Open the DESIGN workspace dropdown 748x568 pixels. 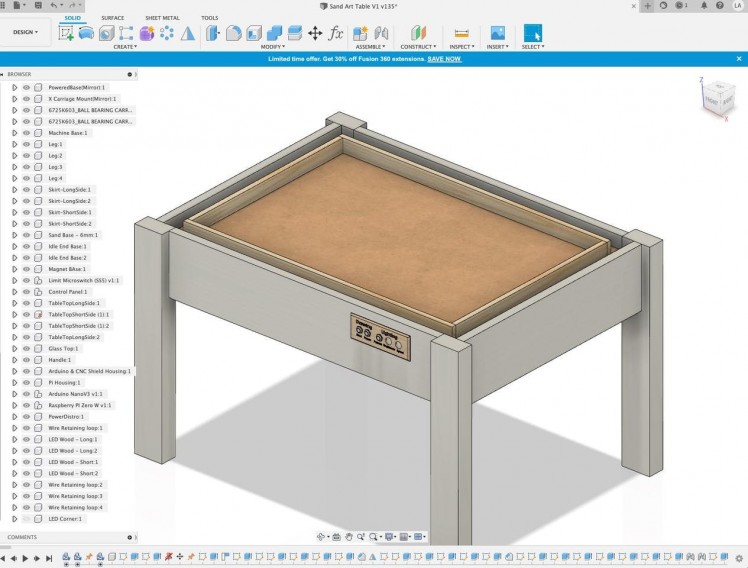(26, 32)
